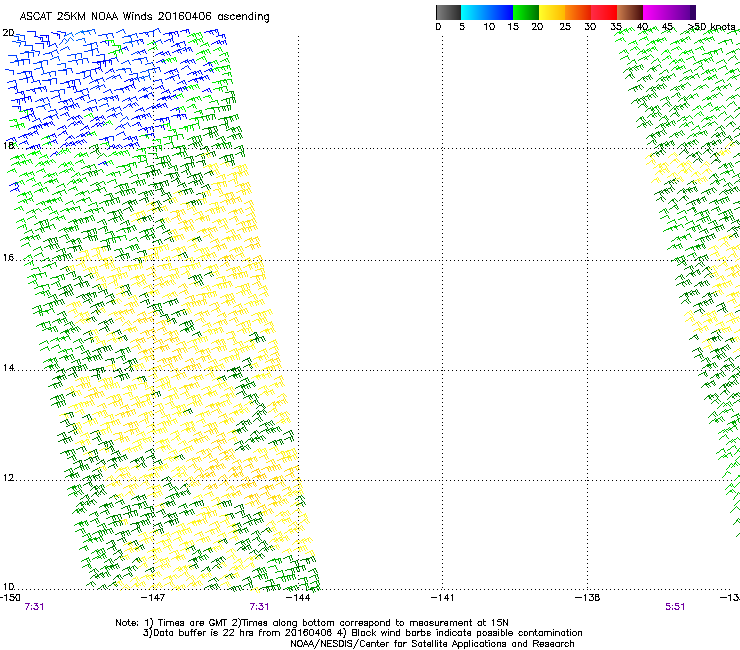Select the red 30-35 knots legend segment
The image size is (740, 650).
point(604,12)
